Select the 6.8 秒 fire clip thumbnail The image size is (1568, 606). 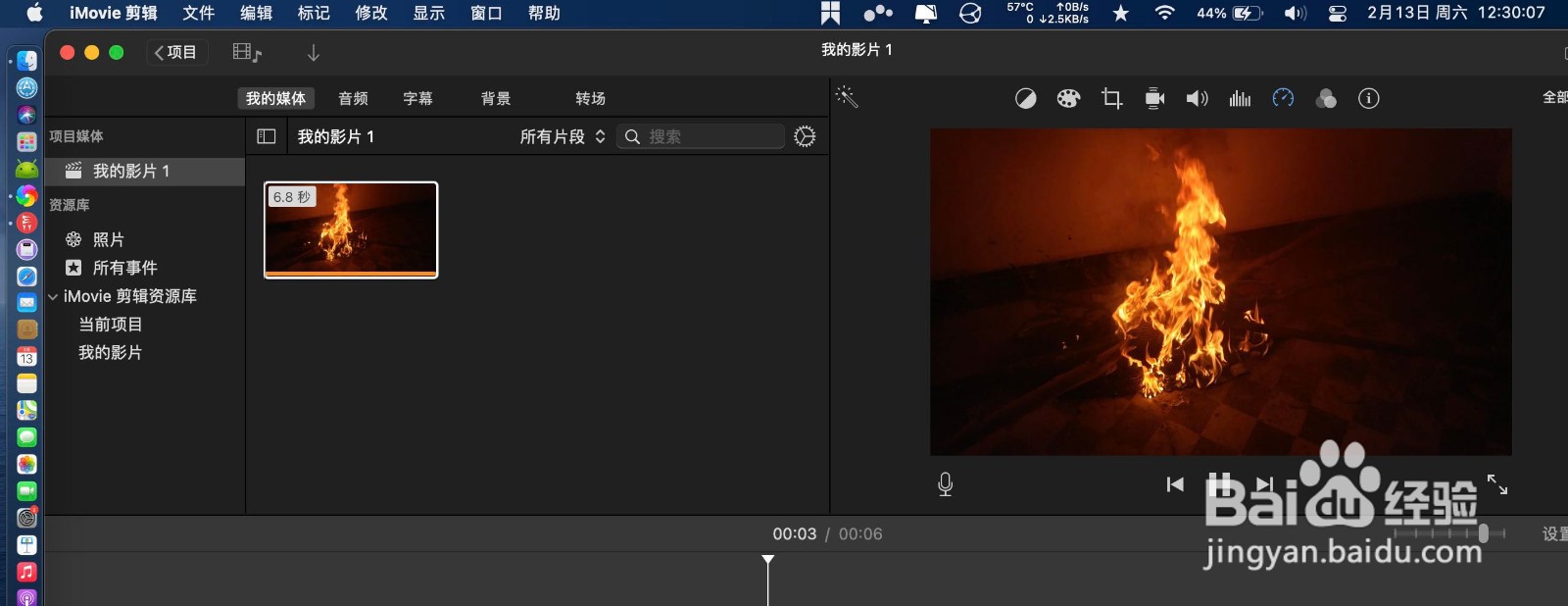(351, 230)
